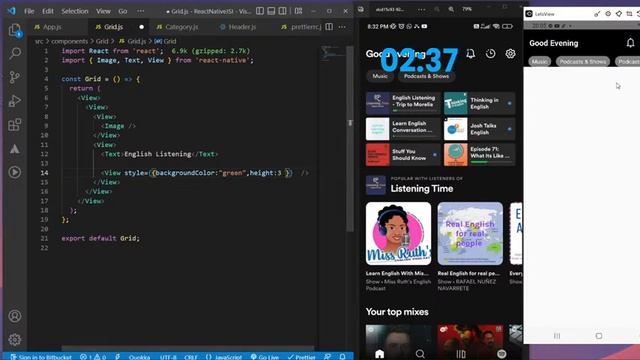
Task: Click the recently played clock icon in Spotify
Action: point(491,53)
